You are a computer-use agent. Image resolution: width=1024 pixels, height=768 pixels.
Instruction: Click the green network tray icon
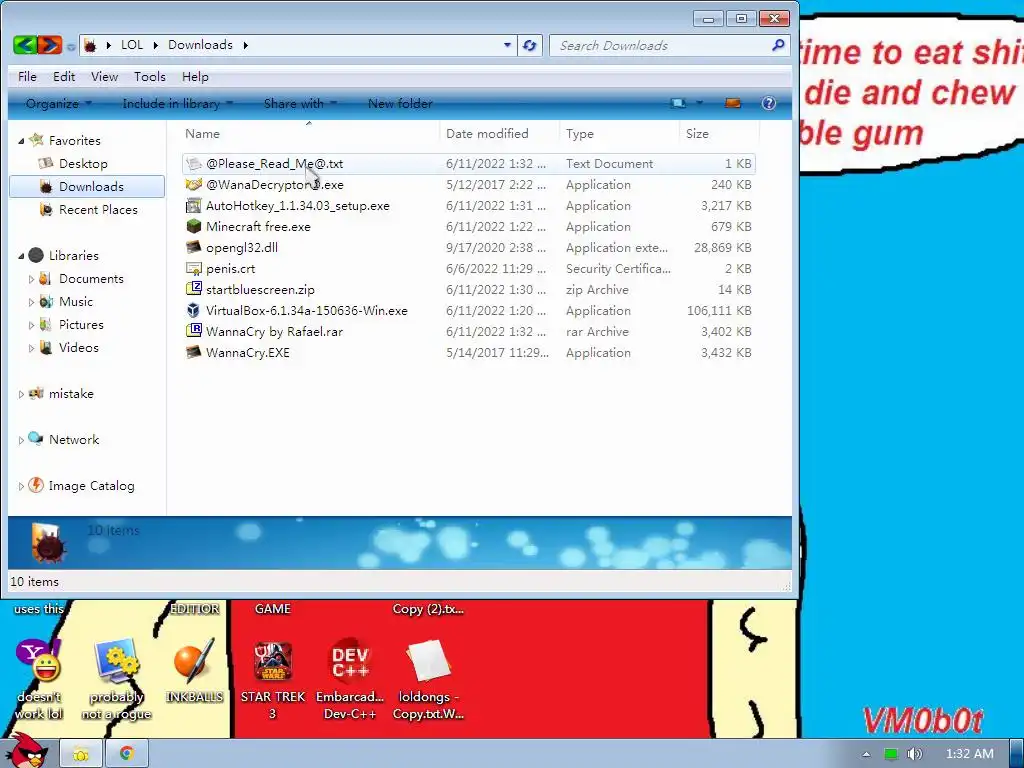pos(890,754)
